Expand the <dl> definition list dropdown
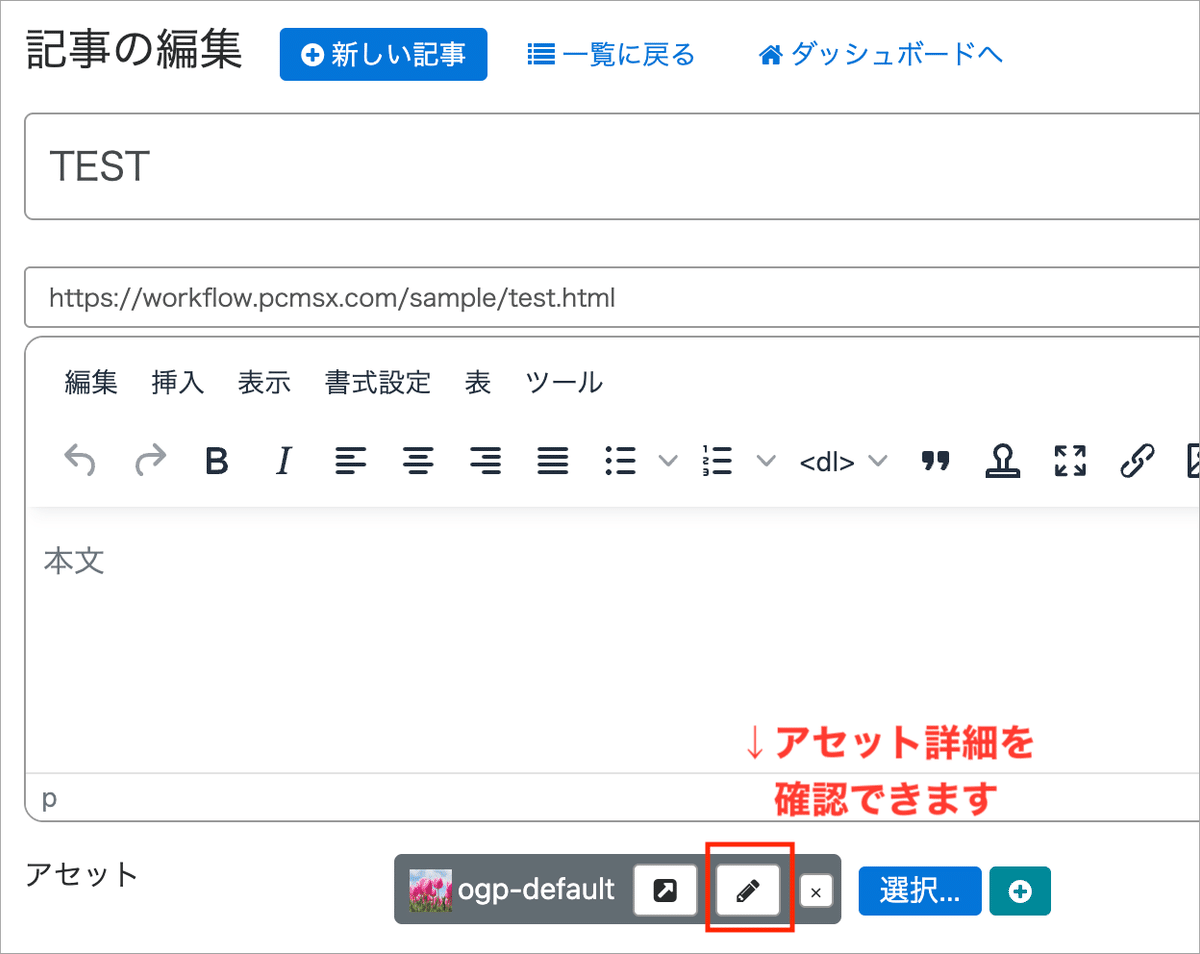Image resolution: width=1200 pixels, height=954 pixels. pos(877,460)
